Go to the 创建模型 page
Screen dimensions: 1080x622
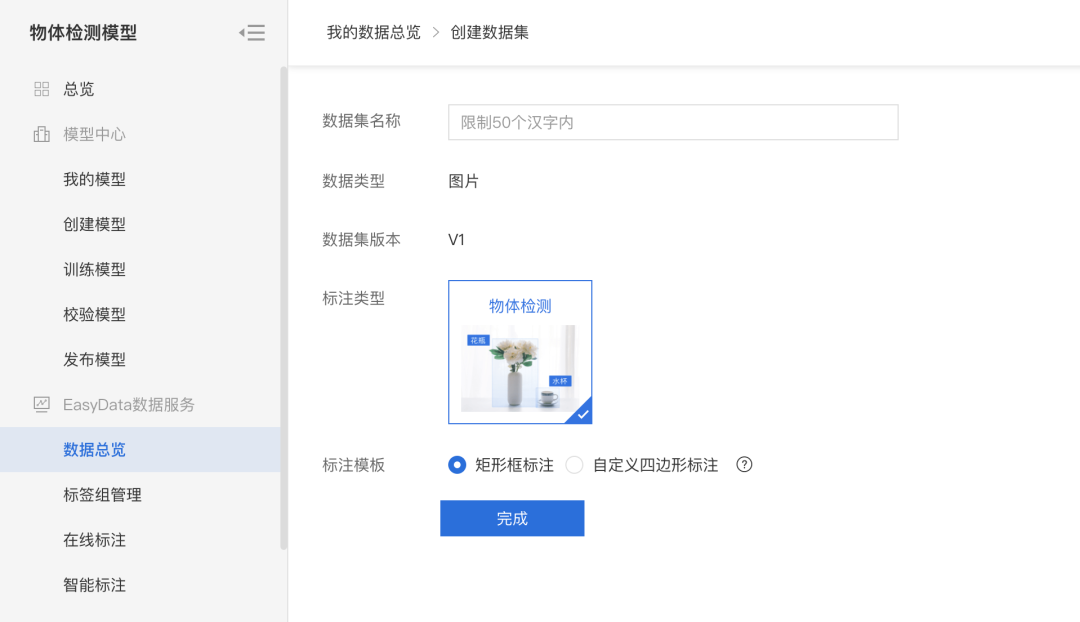point(94,224)
